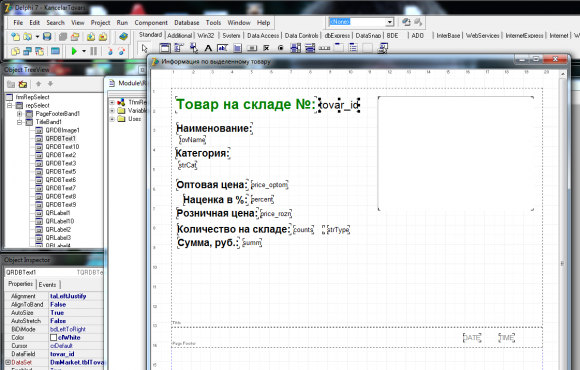Switch to the Data Access palette tab
This screenshot has height=370, width=580.
263,36
